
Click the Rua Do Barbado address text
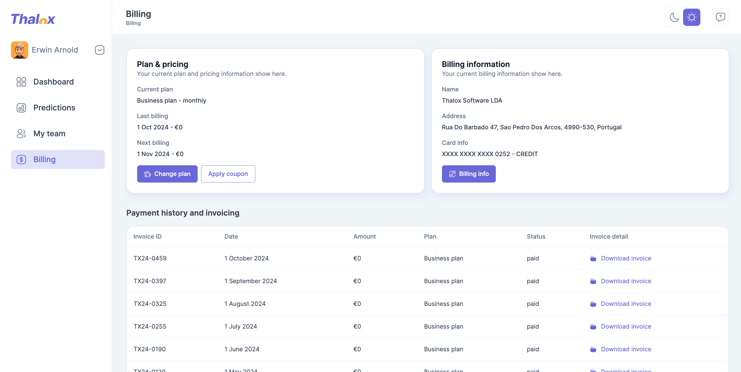click(532, 127)
